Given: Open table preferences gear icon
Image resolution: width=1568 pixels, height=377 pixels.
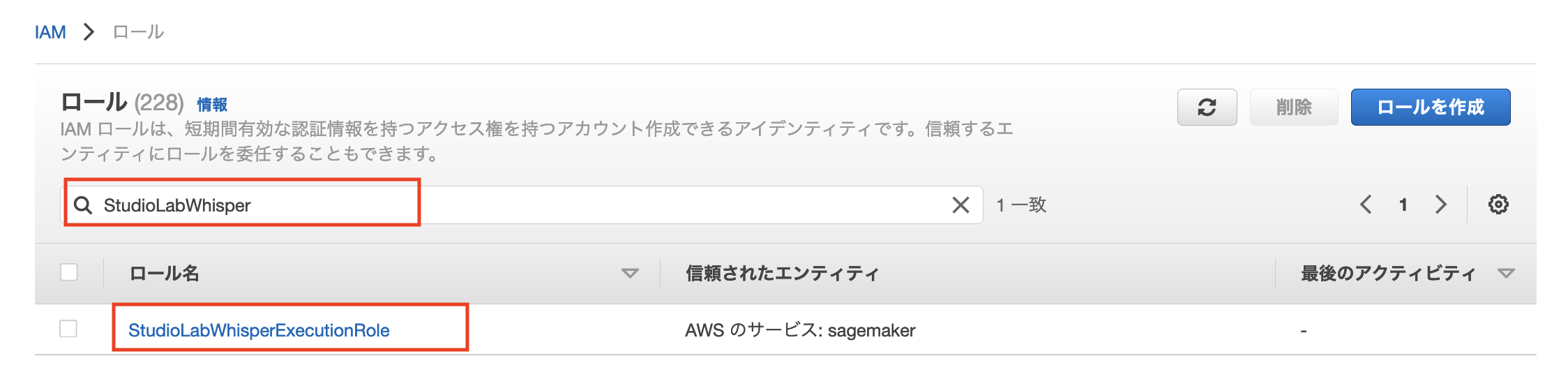Looking at the screenshot, I should 1498,205.
